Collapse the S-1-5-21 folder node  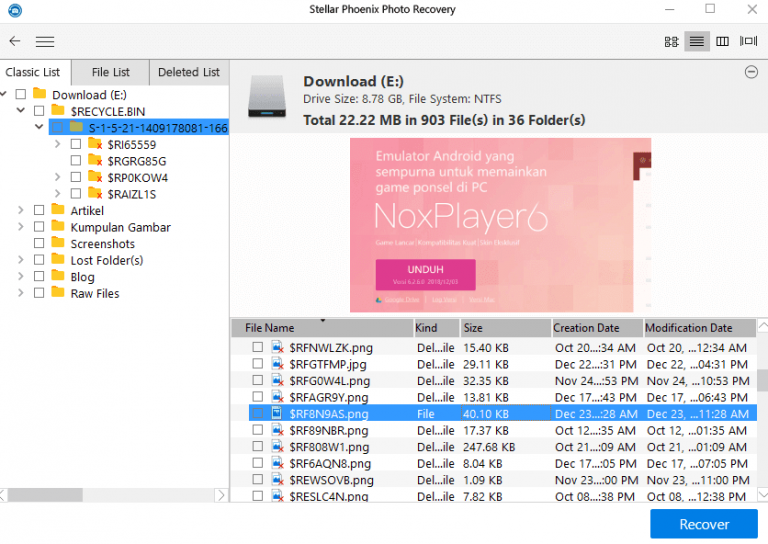(x=39, y=127)
